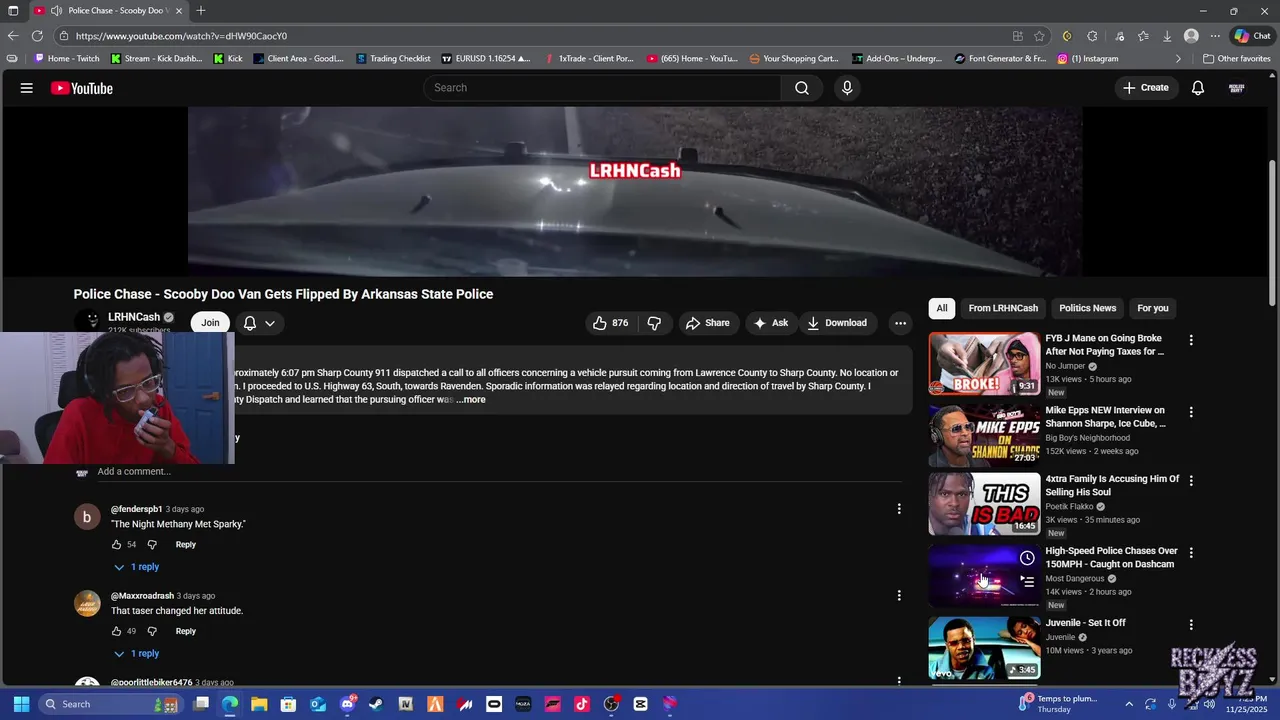Like the @Maxxroadrash comment
The image size is (1280, 720).
[x=116, y=631]
